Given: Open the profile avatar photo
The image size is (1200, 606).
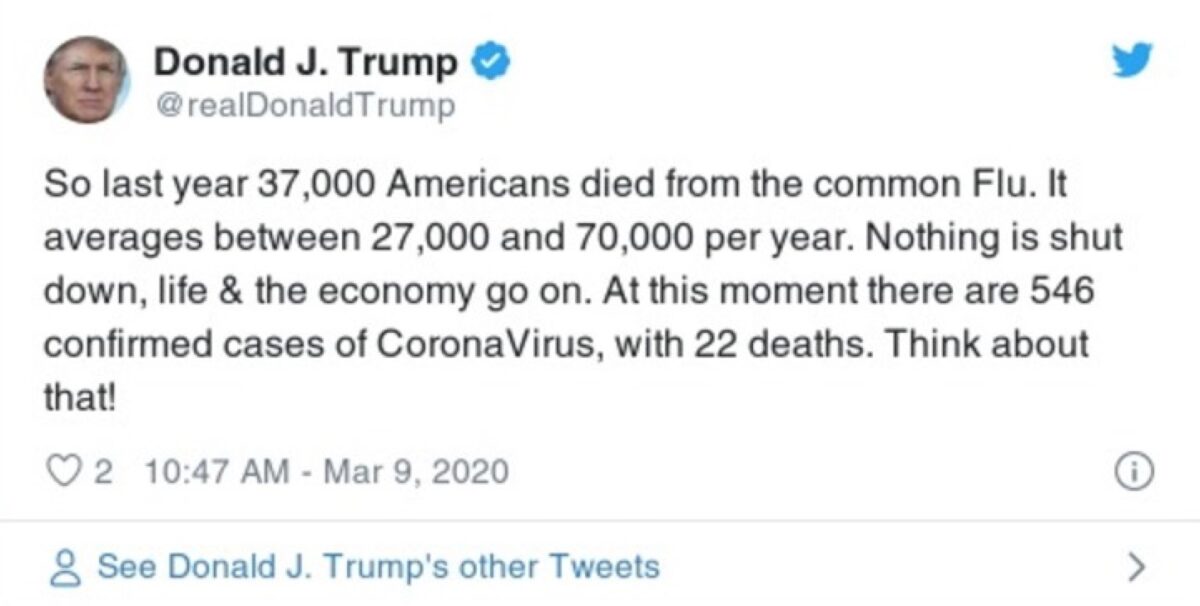Looking at the screenshot, I should (88, 81).
